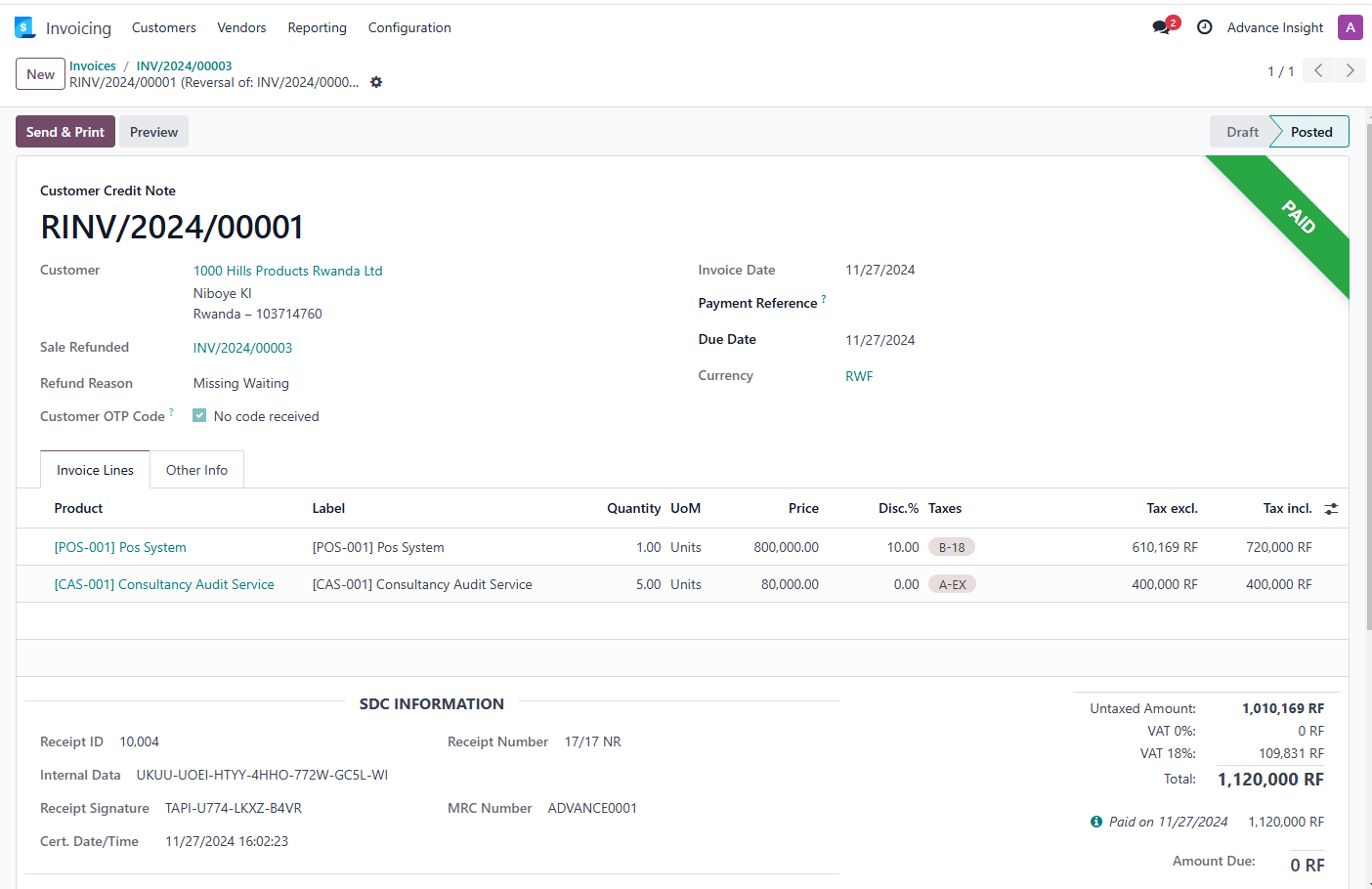The height and width of the screenshot is (889, 1372).
Task: Click the Tax incl. column header
Action: tap(1287, 508)
